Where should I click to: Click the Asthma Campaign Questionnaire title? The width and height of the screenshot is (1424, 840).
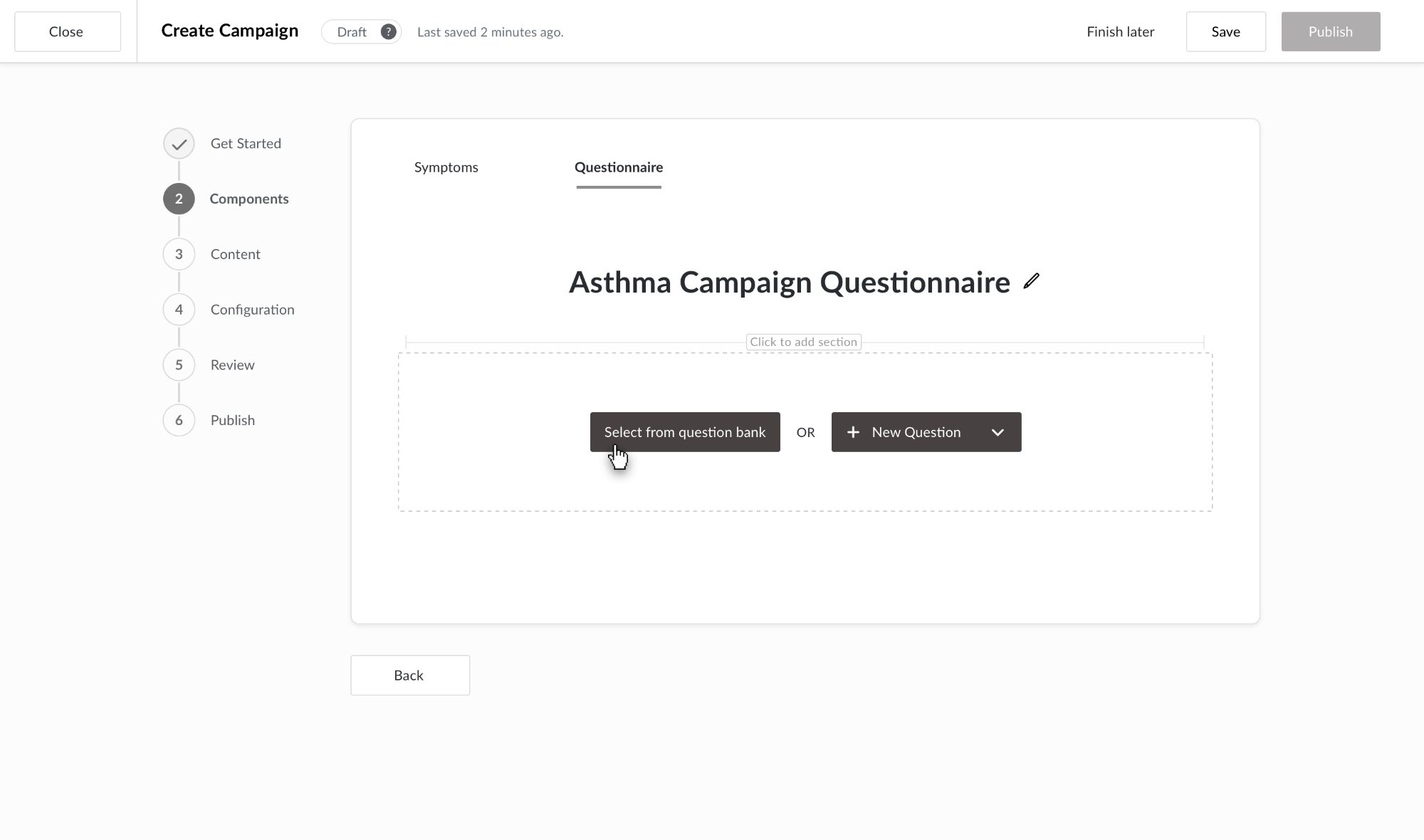coord(789,283)
